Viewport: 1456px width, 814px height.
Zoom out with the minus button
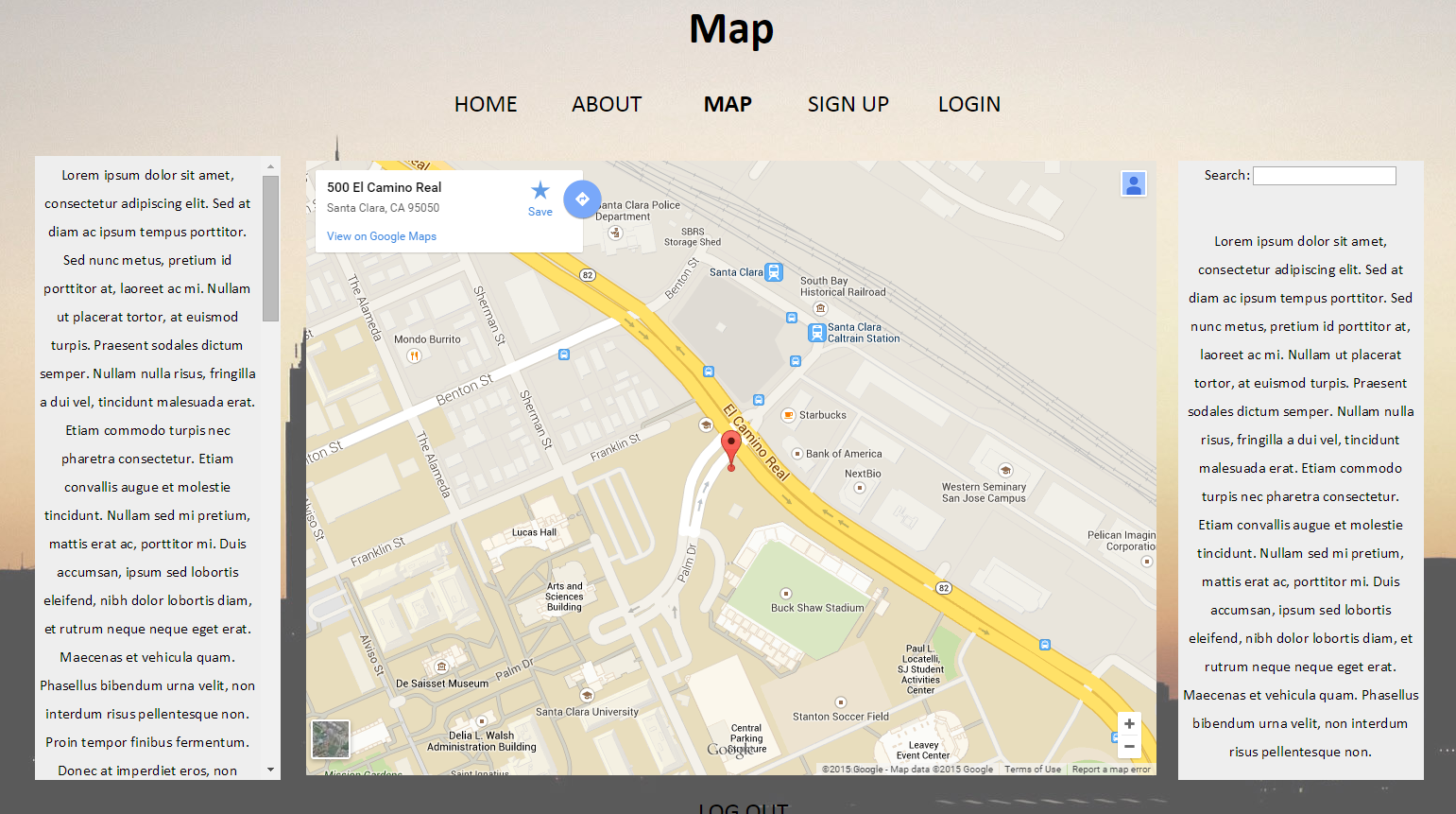1129,746
